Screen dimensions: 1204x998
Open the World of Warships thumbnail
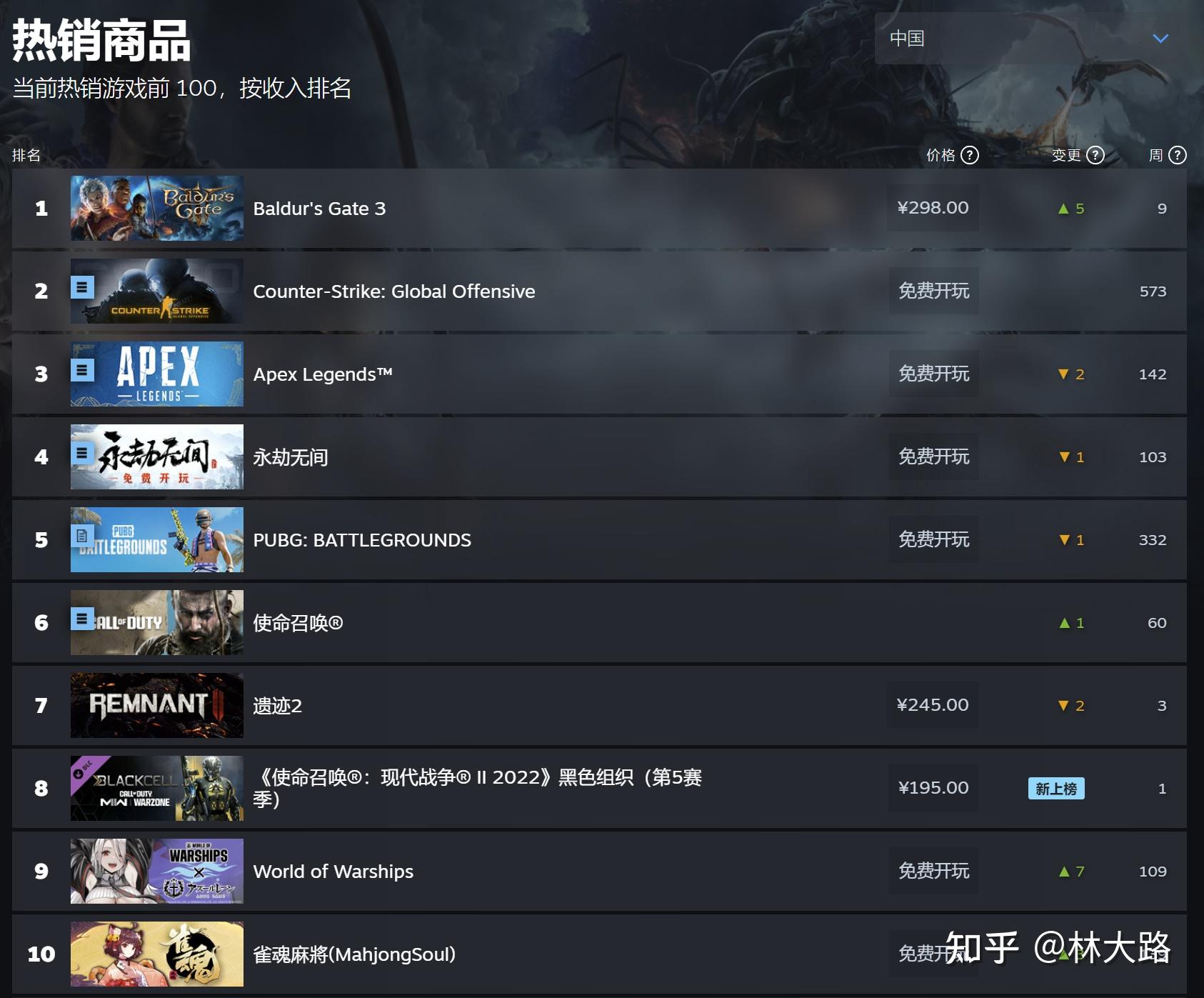click(x=157, y=871)
